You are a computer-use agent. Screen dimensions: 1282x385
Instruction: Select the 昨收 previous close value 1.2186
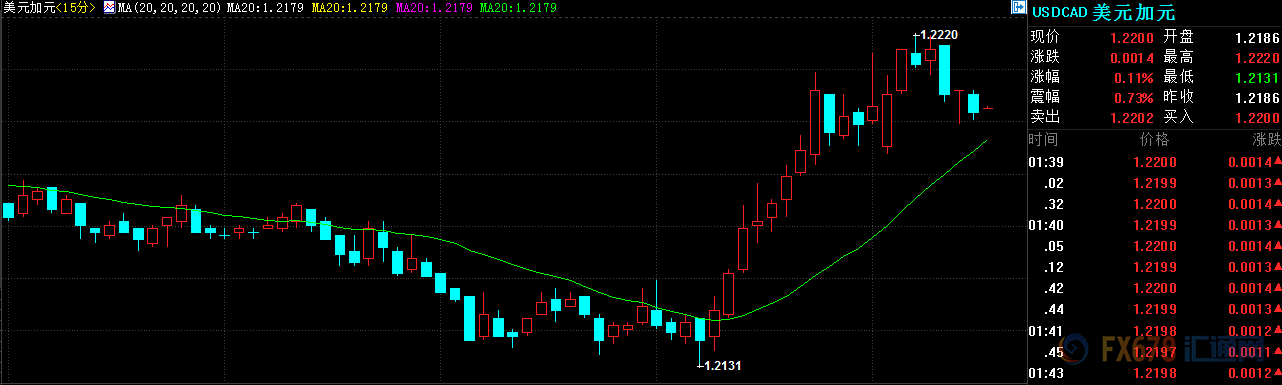point(1257,98)
